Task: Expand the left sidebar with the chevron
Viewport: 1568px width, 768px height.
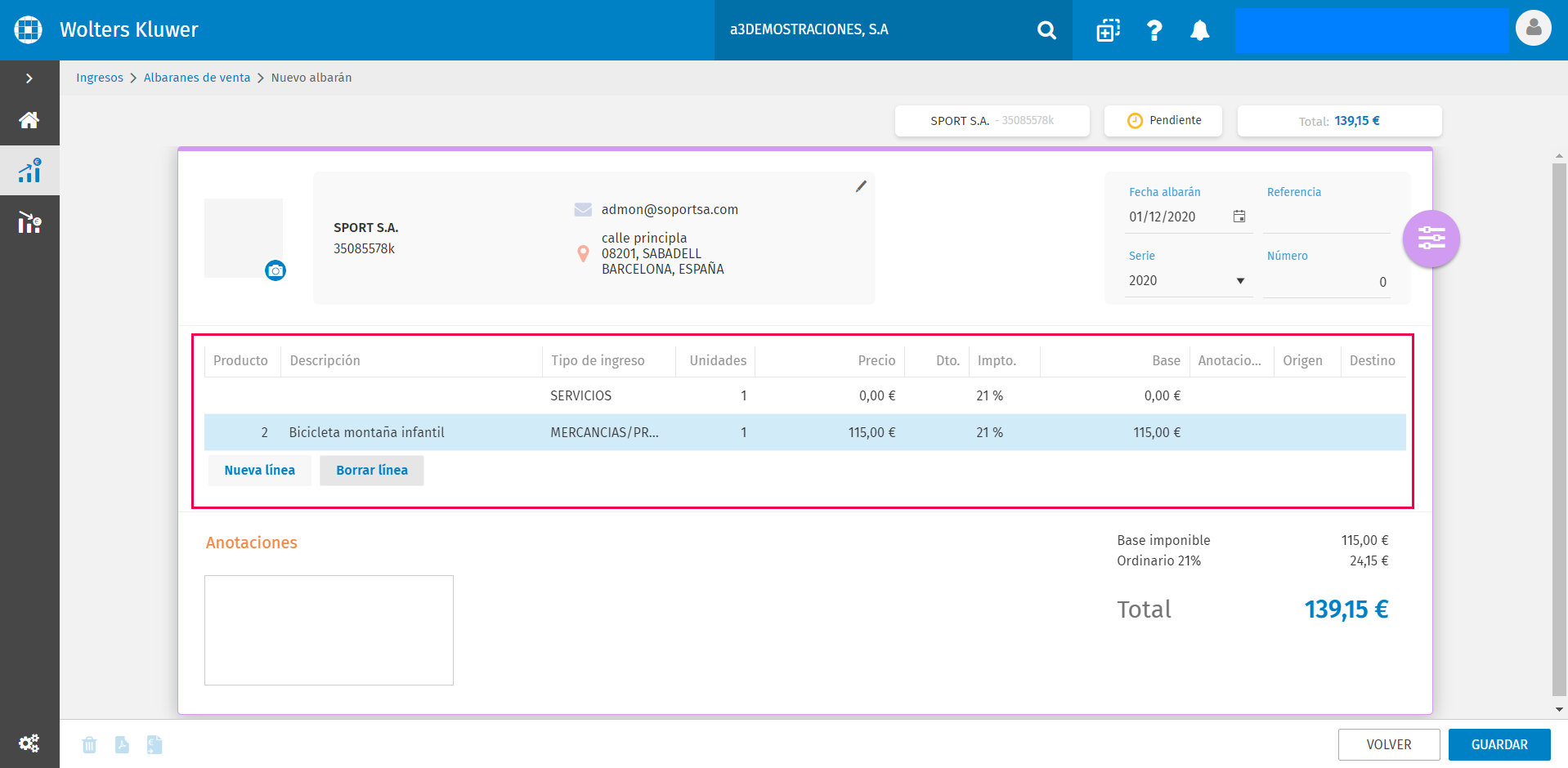Action: [29, 78]
